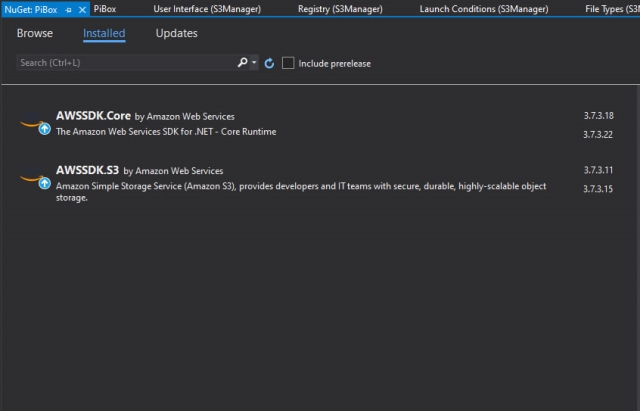Open the PiBox document tab

pyautogui.click(x=105, y=9)
